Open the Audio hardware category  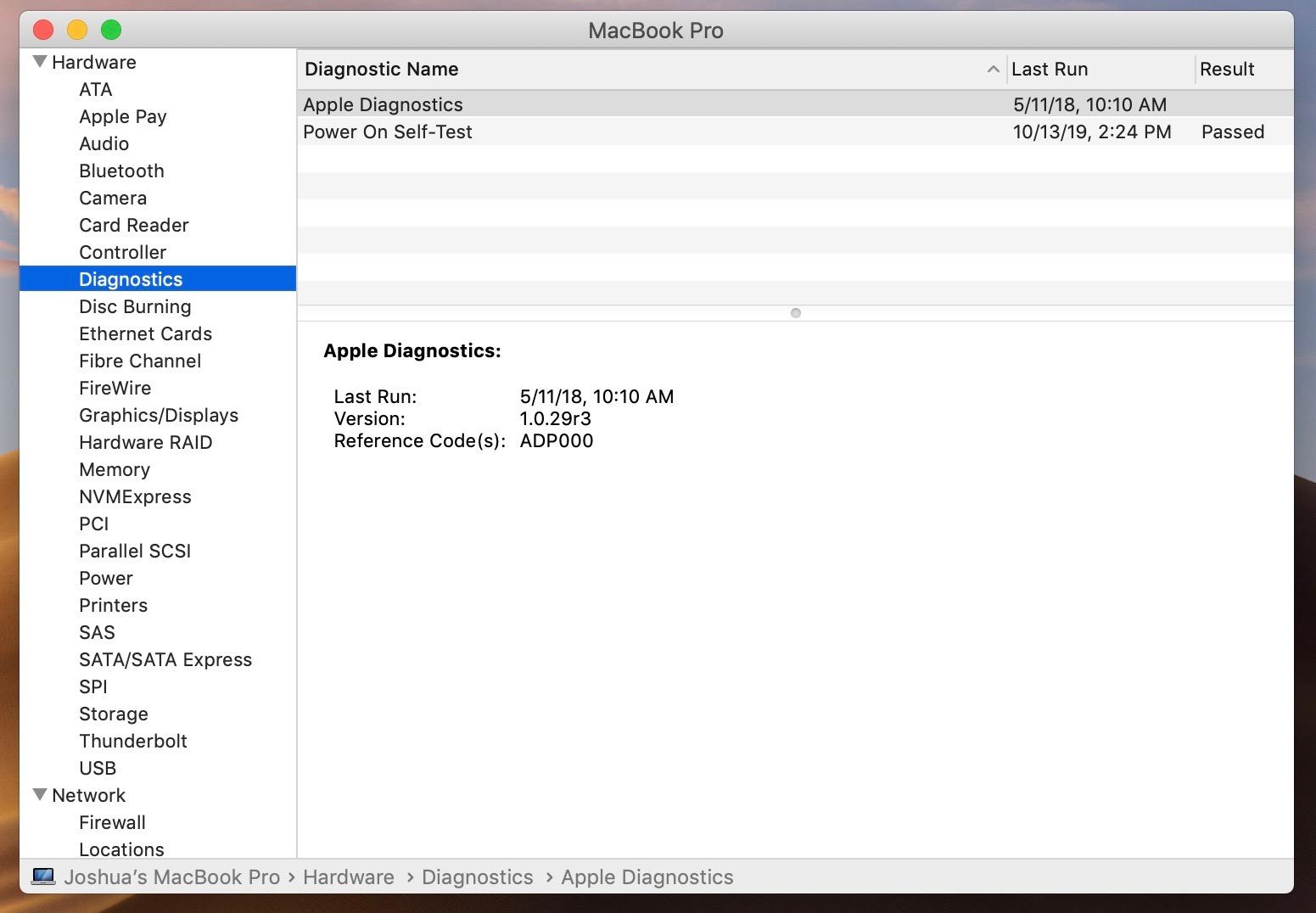104,143
